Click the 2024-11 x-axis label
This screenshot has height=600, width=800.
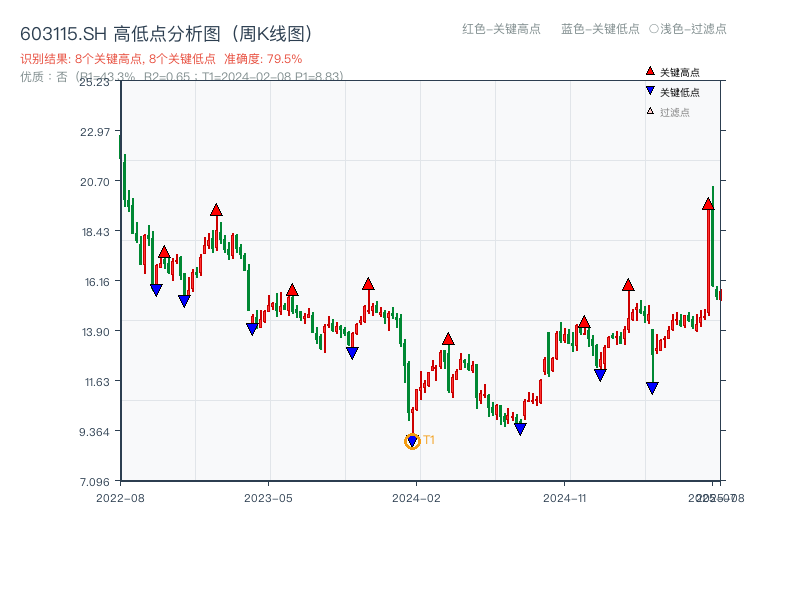(x=565, y=498)
